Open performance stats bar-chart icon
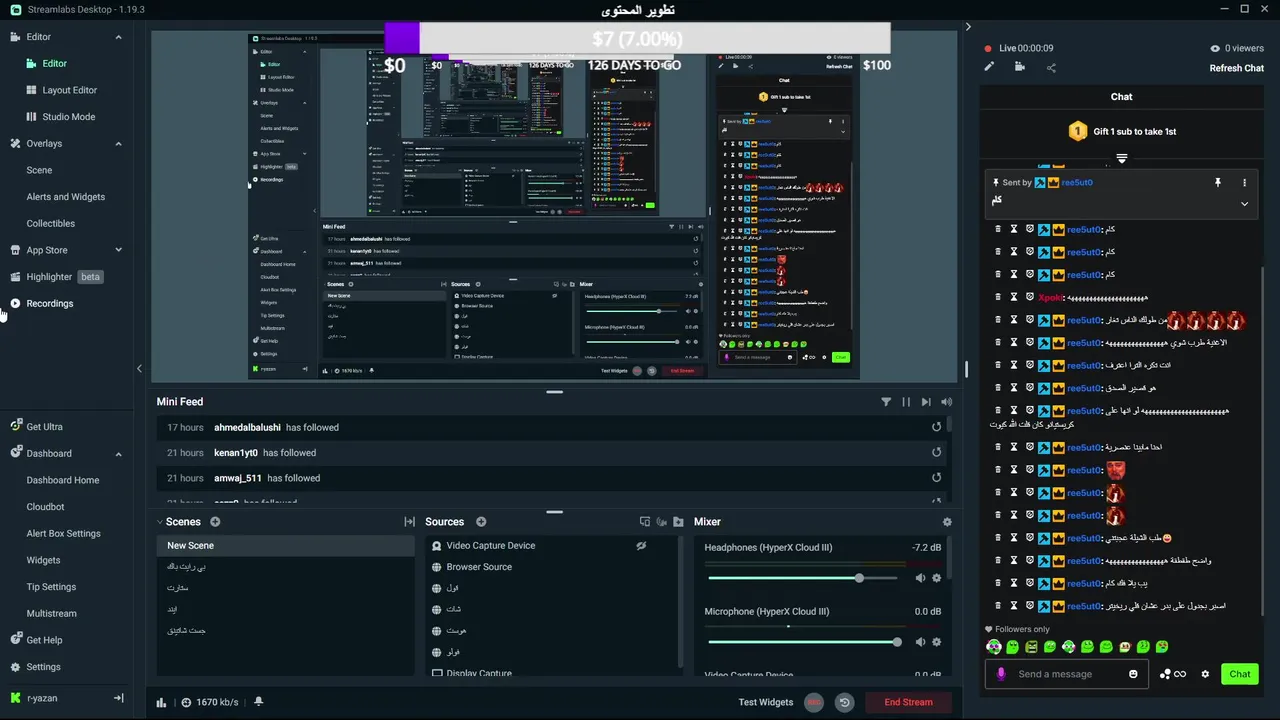The image size is (1280, 720). tap(161, 702)
